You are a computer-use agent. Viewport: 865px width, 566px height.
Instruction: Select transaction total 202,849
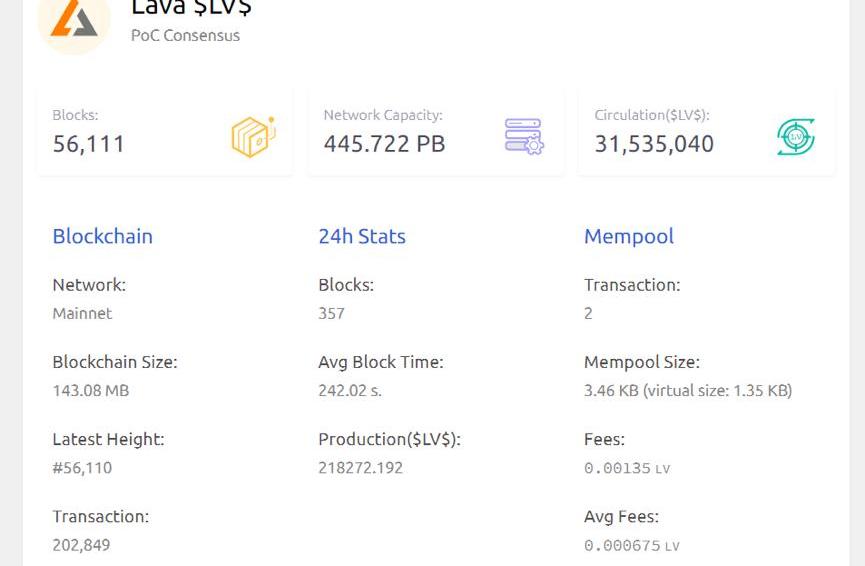pos(82,545)
